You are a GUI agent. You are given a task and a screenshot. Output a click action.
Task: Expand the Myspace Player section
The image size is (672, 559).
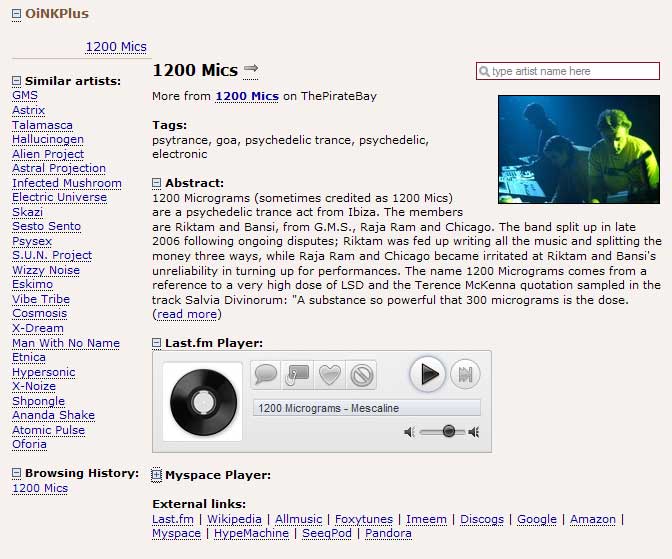tap(156, 475)
